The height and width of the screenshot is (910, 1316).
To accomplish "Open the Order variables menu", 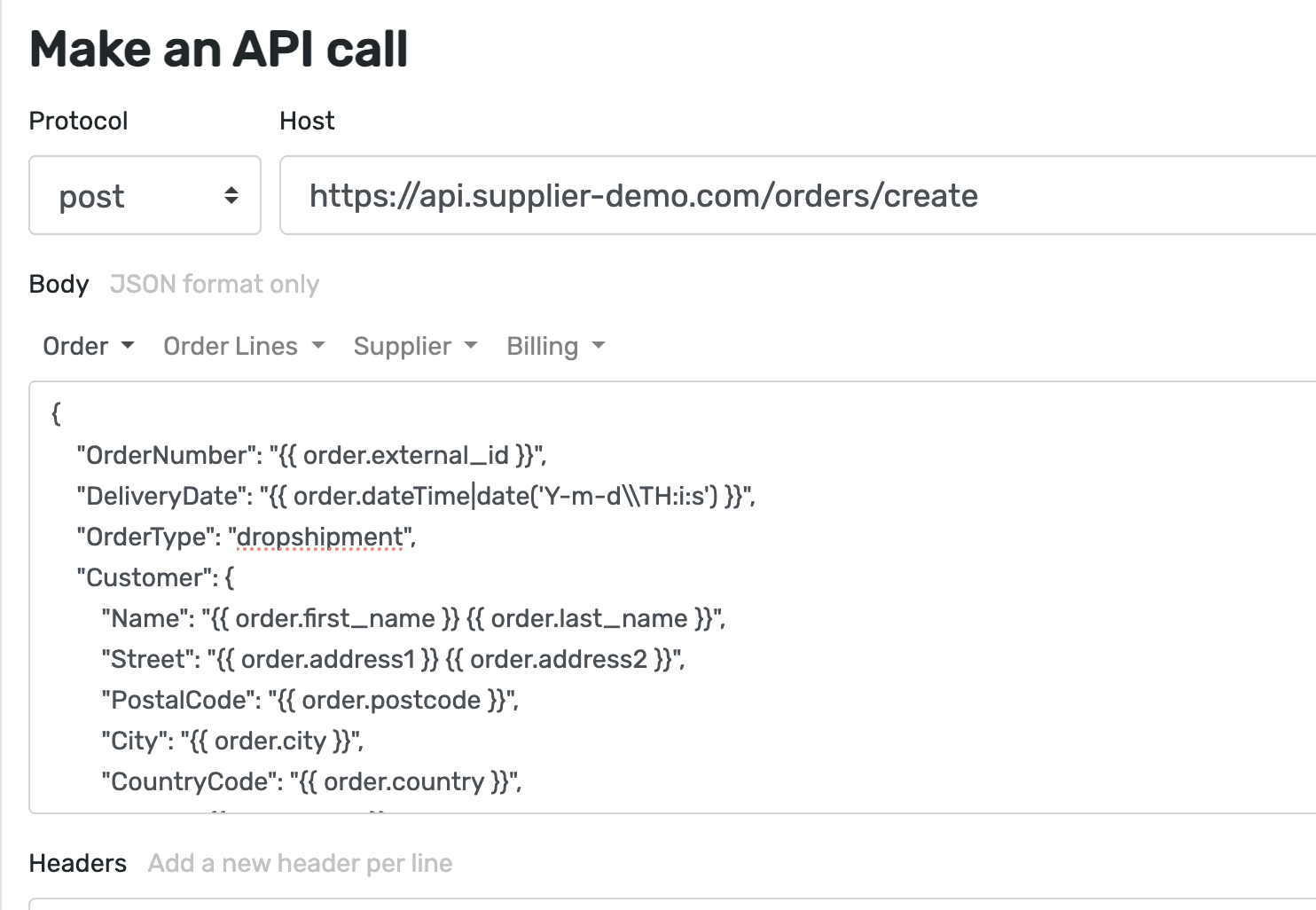I will click(76, 346).
